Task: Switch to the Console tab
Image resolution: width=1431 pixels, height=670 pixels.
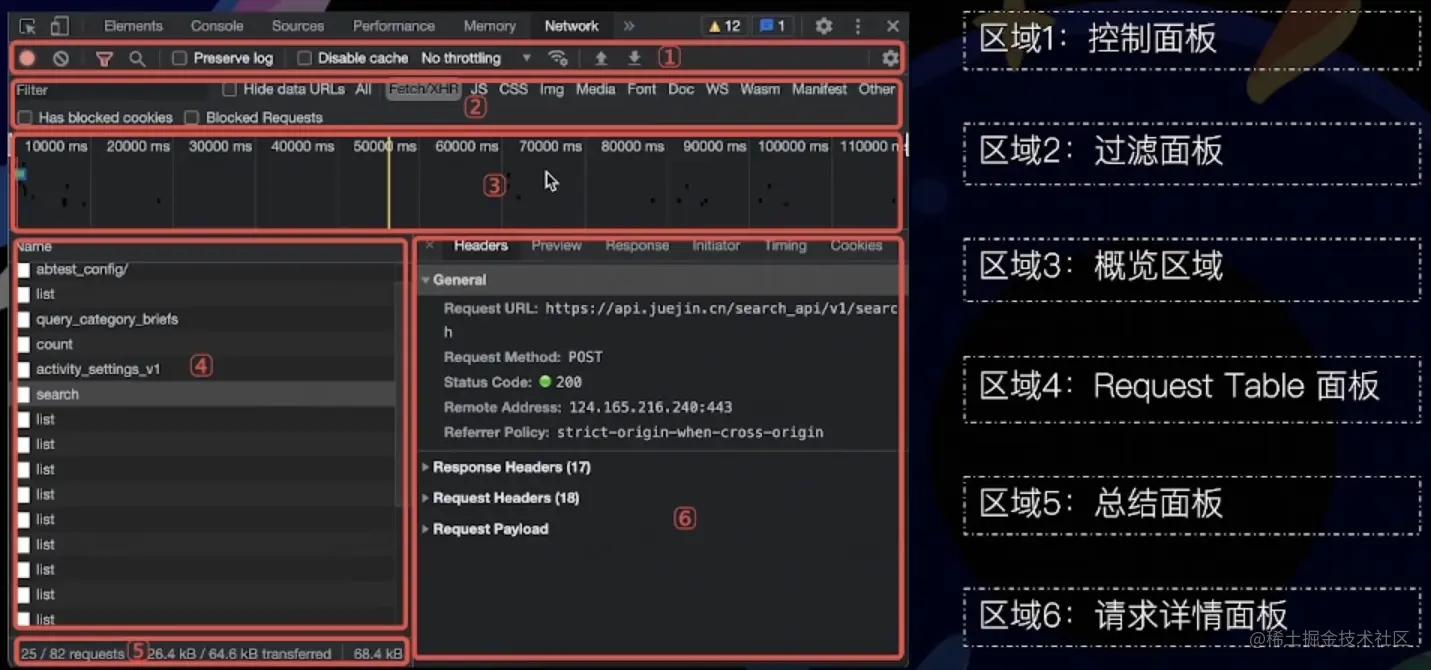Action: pyautogui.click(x=217, y=26)
